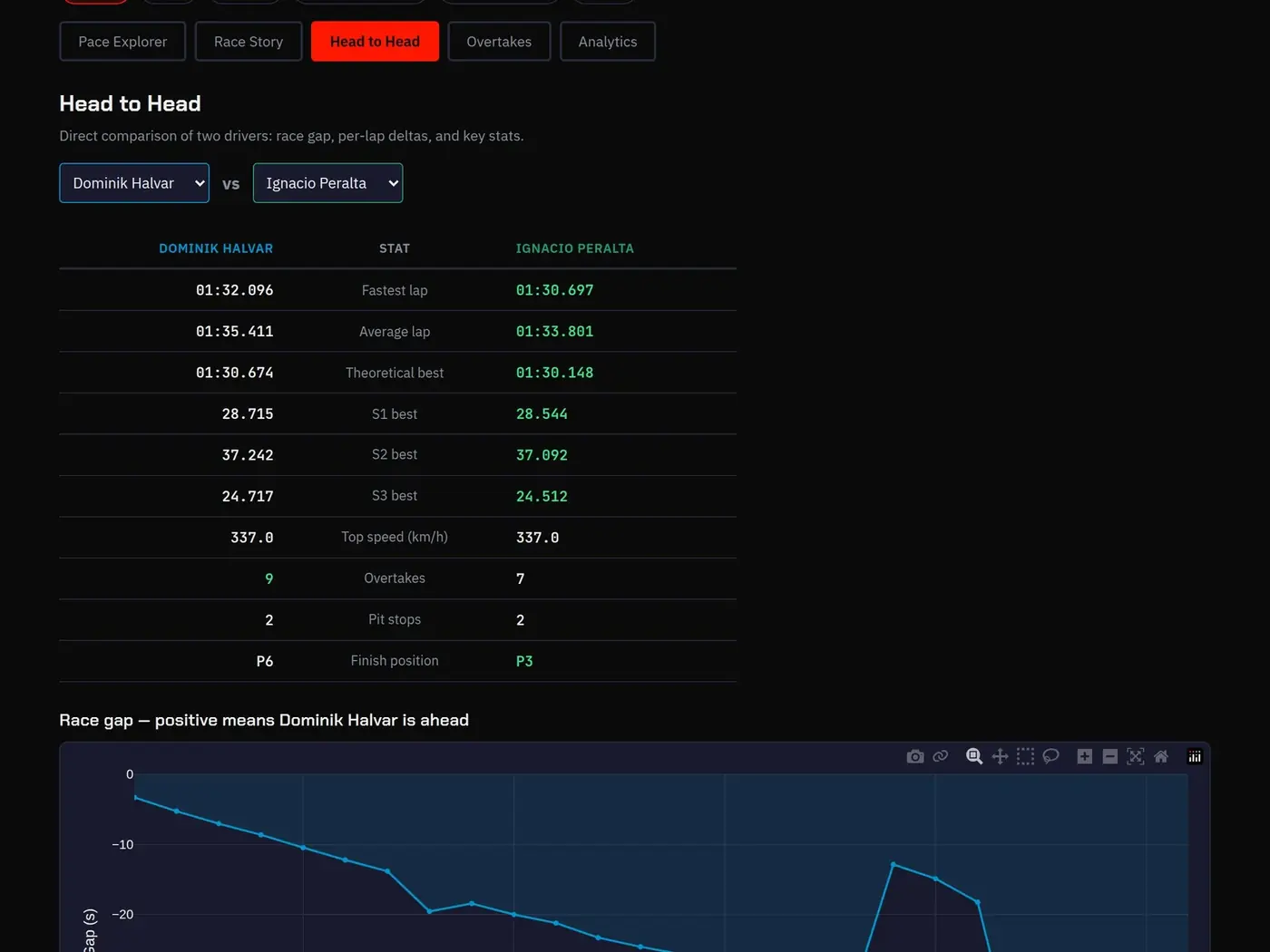Select the Head to Head tab
Screen dimensions: 1270x952
pos(375,42)
